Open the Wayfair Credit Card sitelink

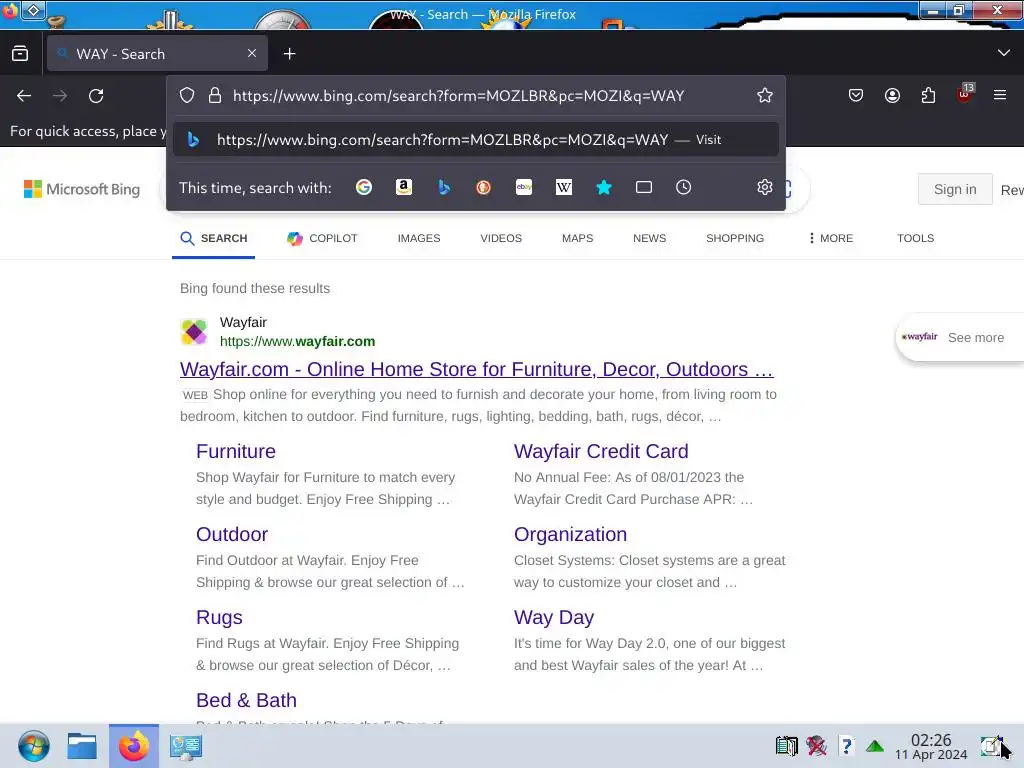click(x=601, y=451)
